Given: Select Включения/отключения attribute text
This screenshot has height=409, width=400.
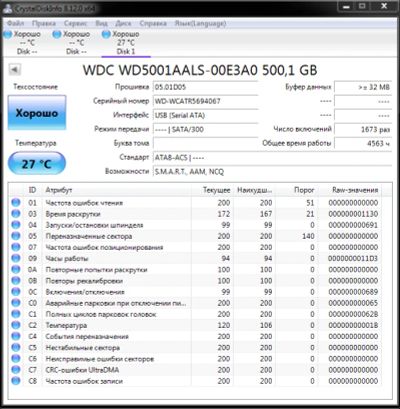Looking at the screenshot, I should click(x=85, y=292).
